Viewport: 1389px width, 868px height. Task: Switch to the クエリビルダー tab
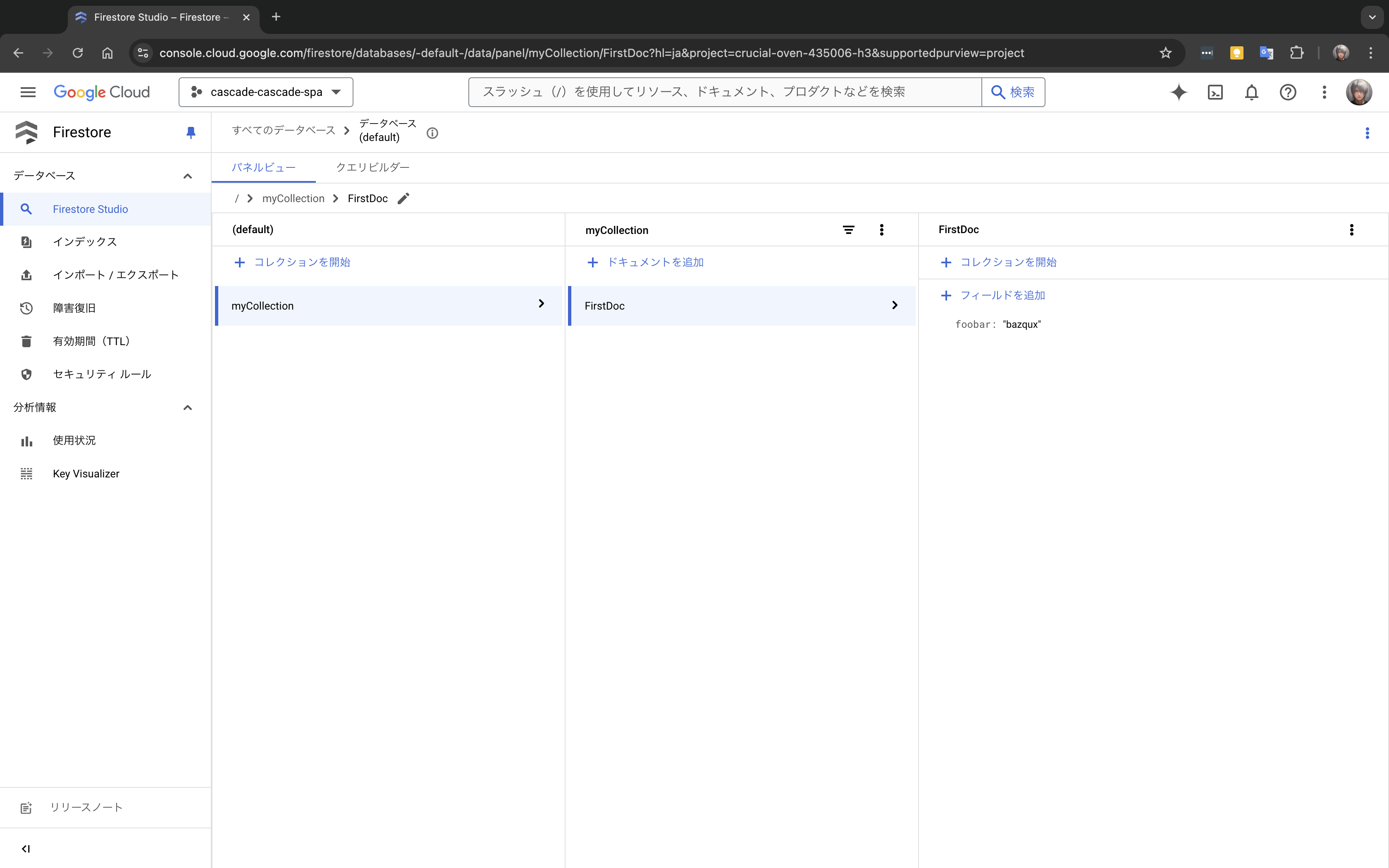pyautogui.click(x=372, y=168)
